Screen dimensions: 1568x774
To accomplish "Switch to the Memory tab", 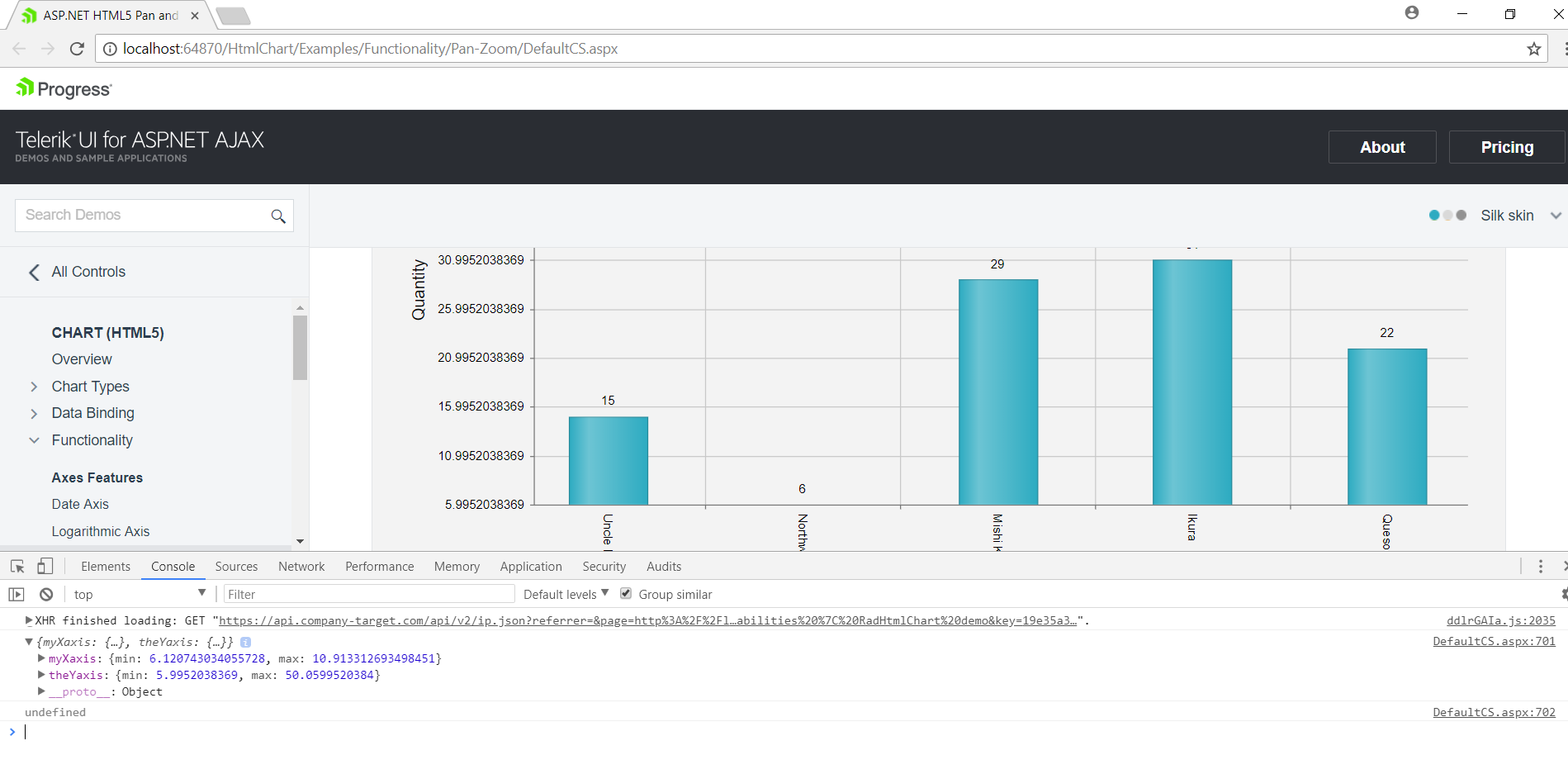I will click(457, 567).
